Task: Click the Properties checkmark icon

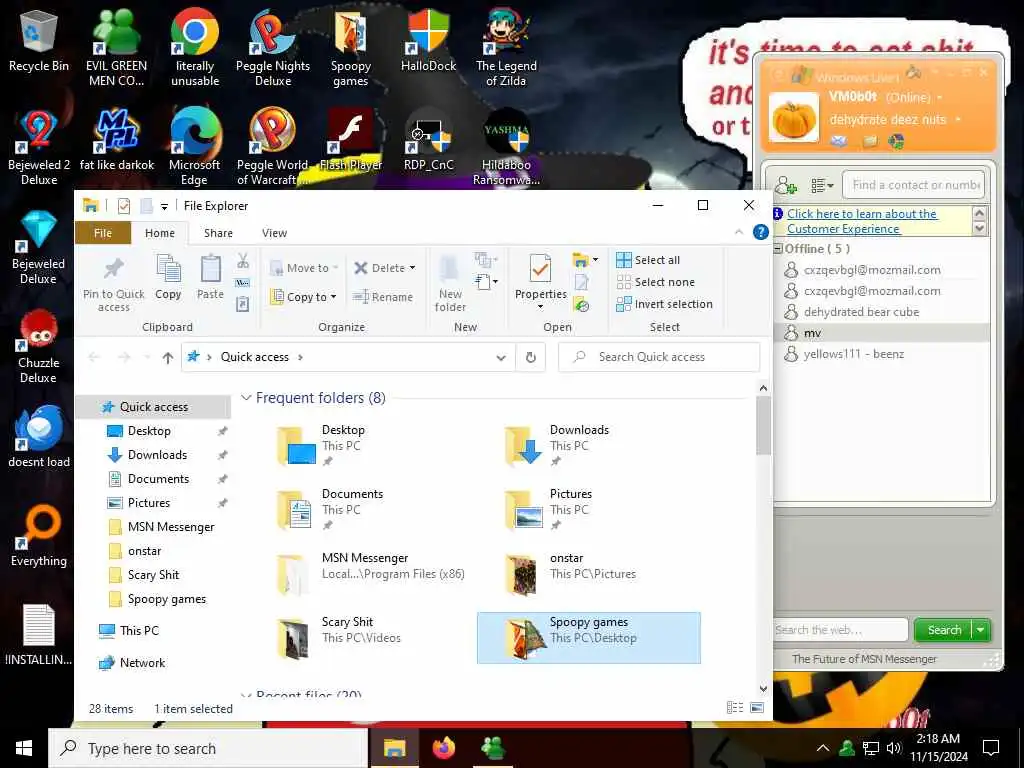Action: [541, 268]
